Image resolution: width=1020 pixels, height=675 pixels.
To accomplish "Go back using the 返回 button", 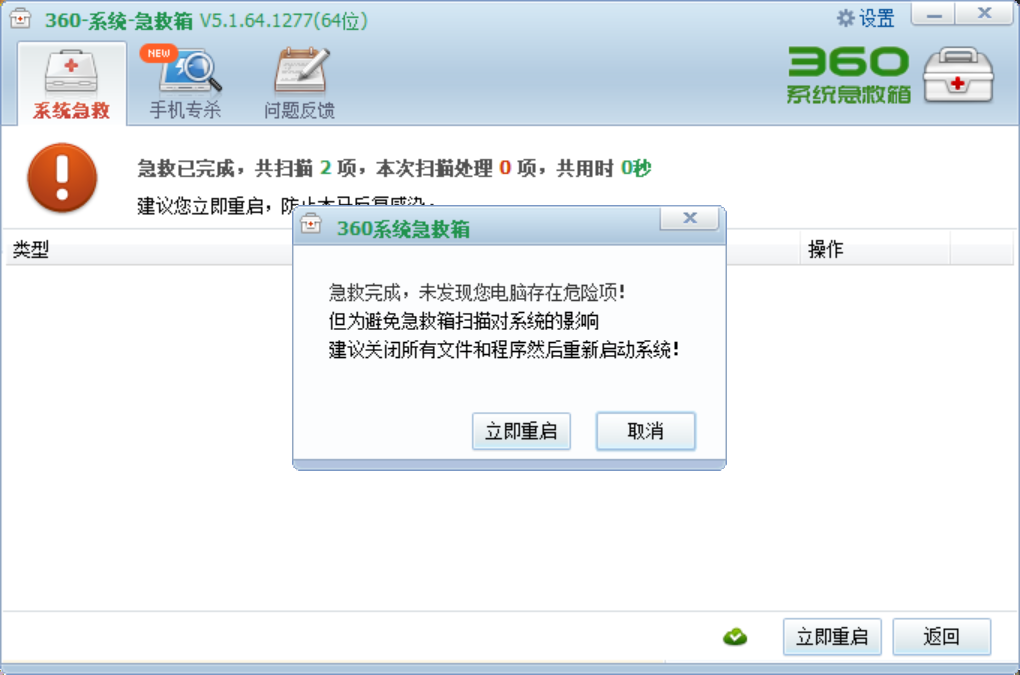I will [941, 637].
